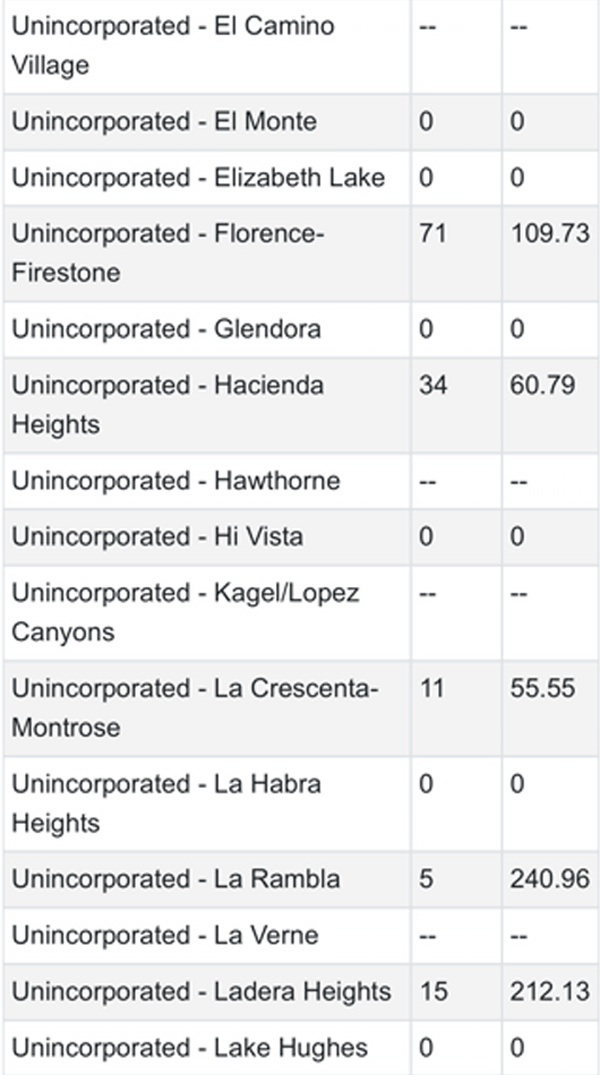Click the 60.79 rate cell

pyautogui.click(x=551, y=404)
